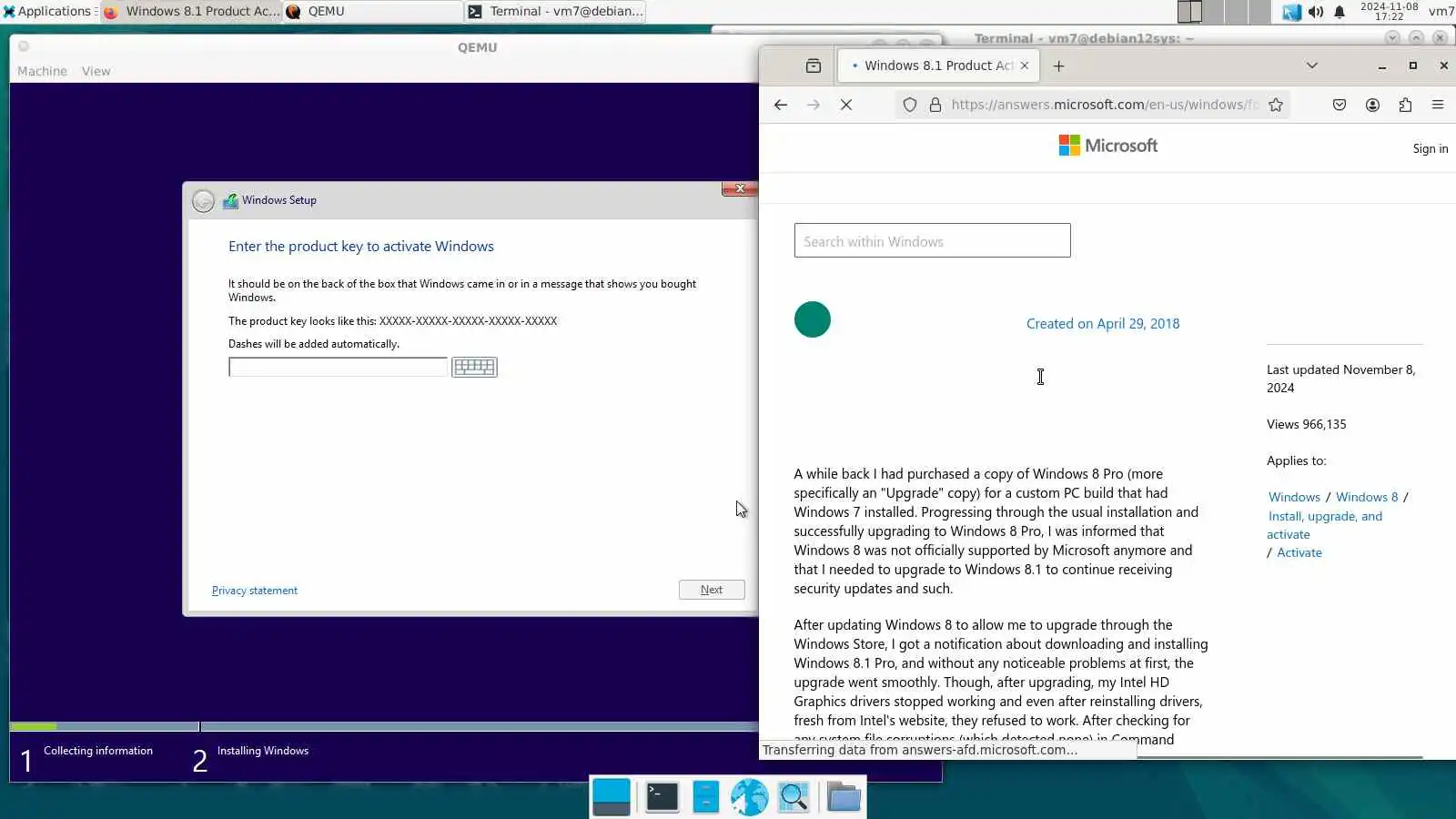The width and height of the screenshot is (1456, 819).
Task: Select the Windows 8.1 Product Activation browser tab
Action: click(939, 66)
